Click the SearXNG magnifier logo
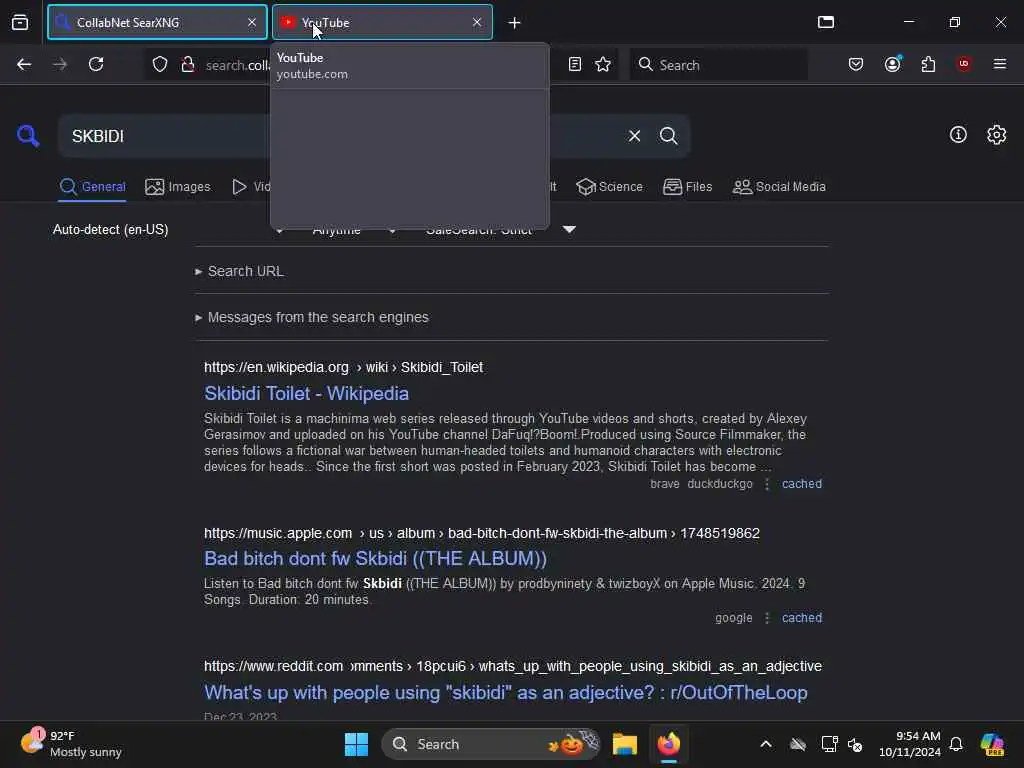The image size is (1024, 768). [x=28, y=136]
